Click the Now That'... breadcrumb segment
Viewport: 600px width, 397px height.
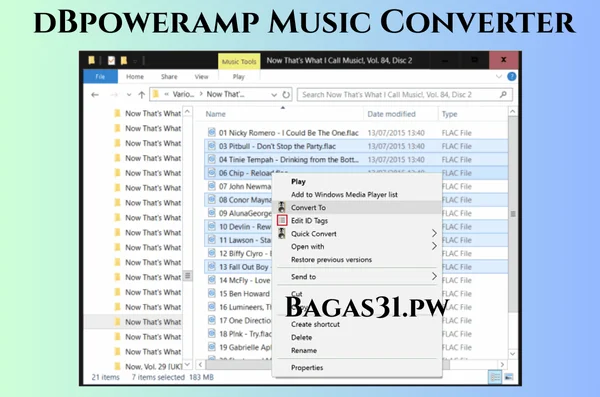pyautogui.click(x=225, y=94)
